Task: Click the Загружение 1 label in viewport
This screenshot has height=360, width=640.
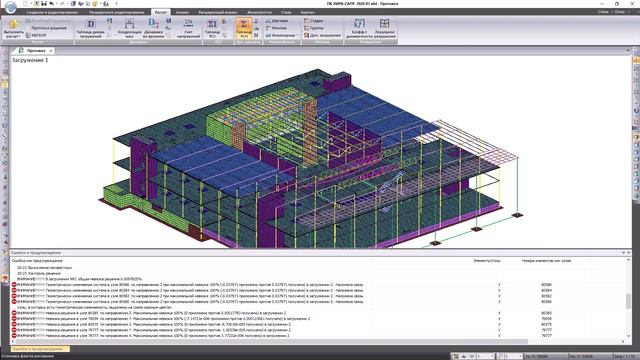Action: pyautogui.click(x=30, y=60)
